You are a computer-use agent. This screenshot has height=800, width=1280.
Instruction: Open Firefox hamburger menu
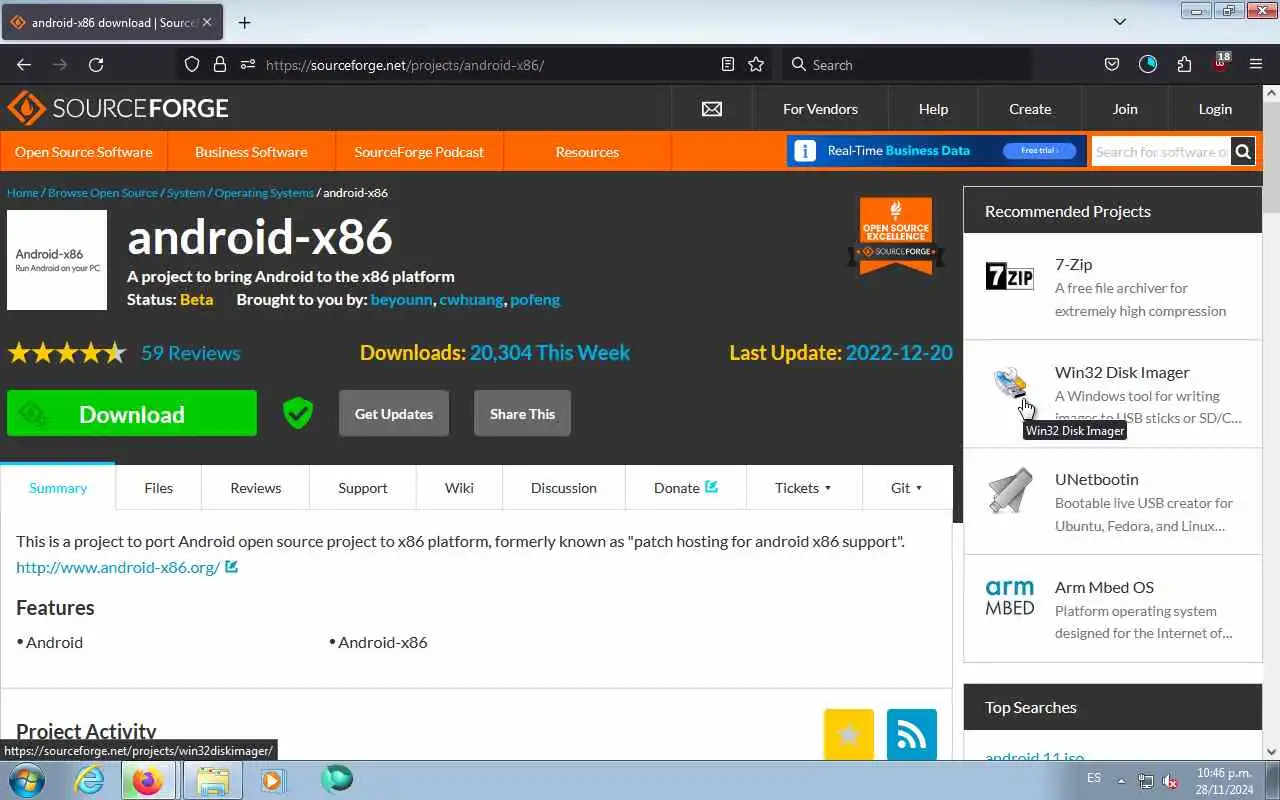click(x=1256, y=65)
